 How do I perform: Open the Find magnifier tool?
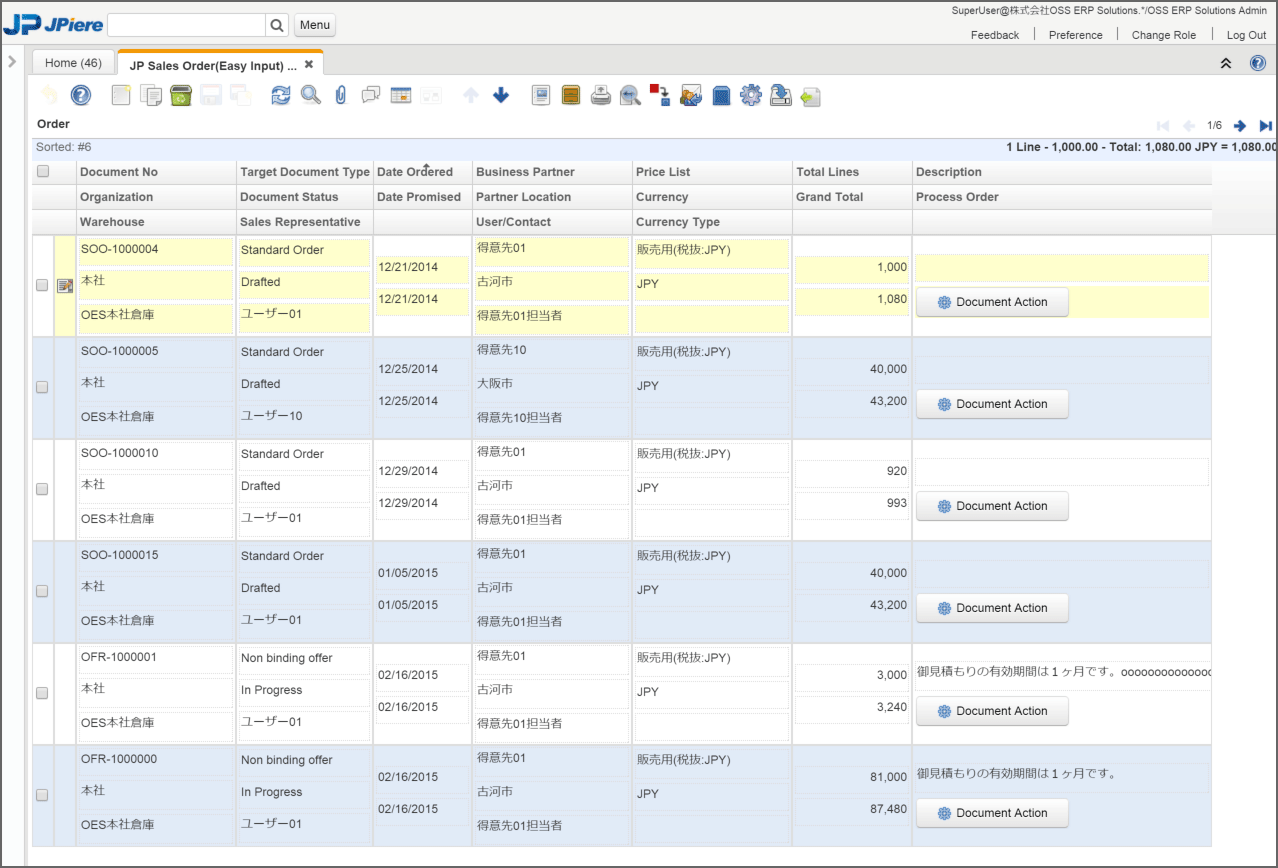coord(311,95)
